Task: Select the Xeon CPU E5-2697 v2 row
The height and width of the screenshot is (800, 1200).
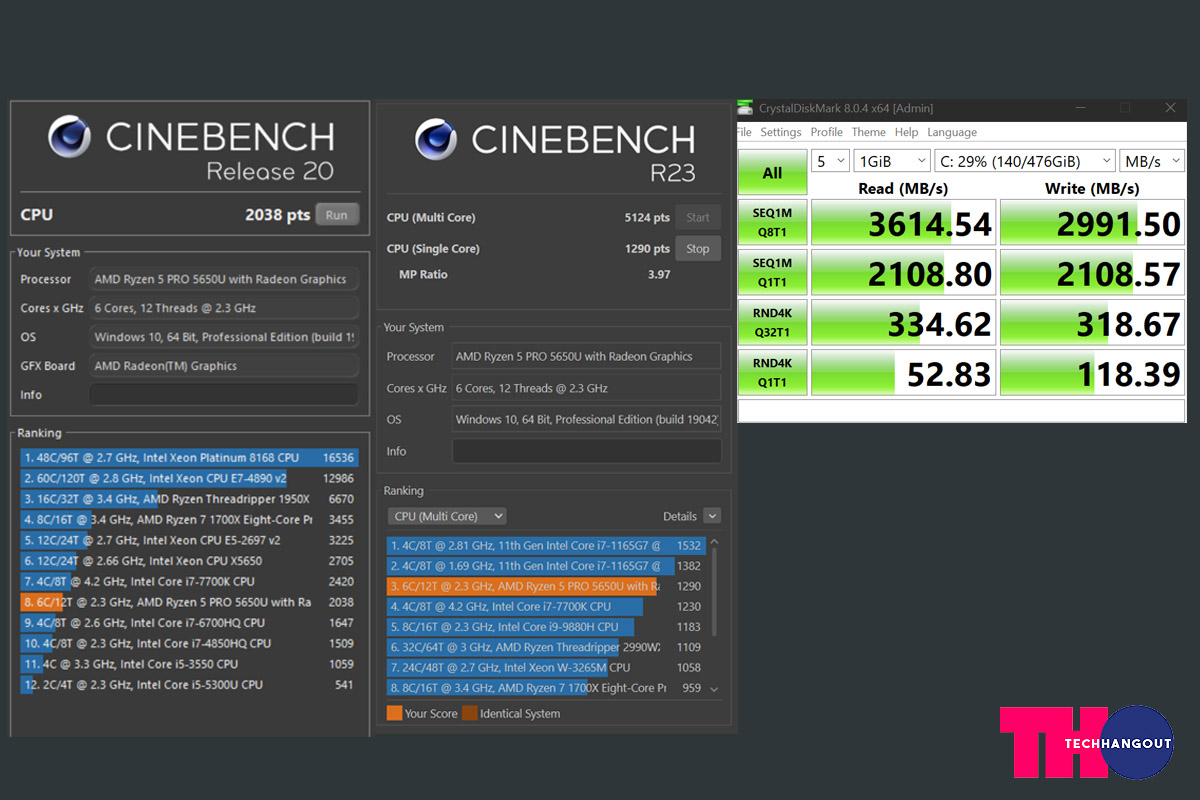Action: [188, 540]
